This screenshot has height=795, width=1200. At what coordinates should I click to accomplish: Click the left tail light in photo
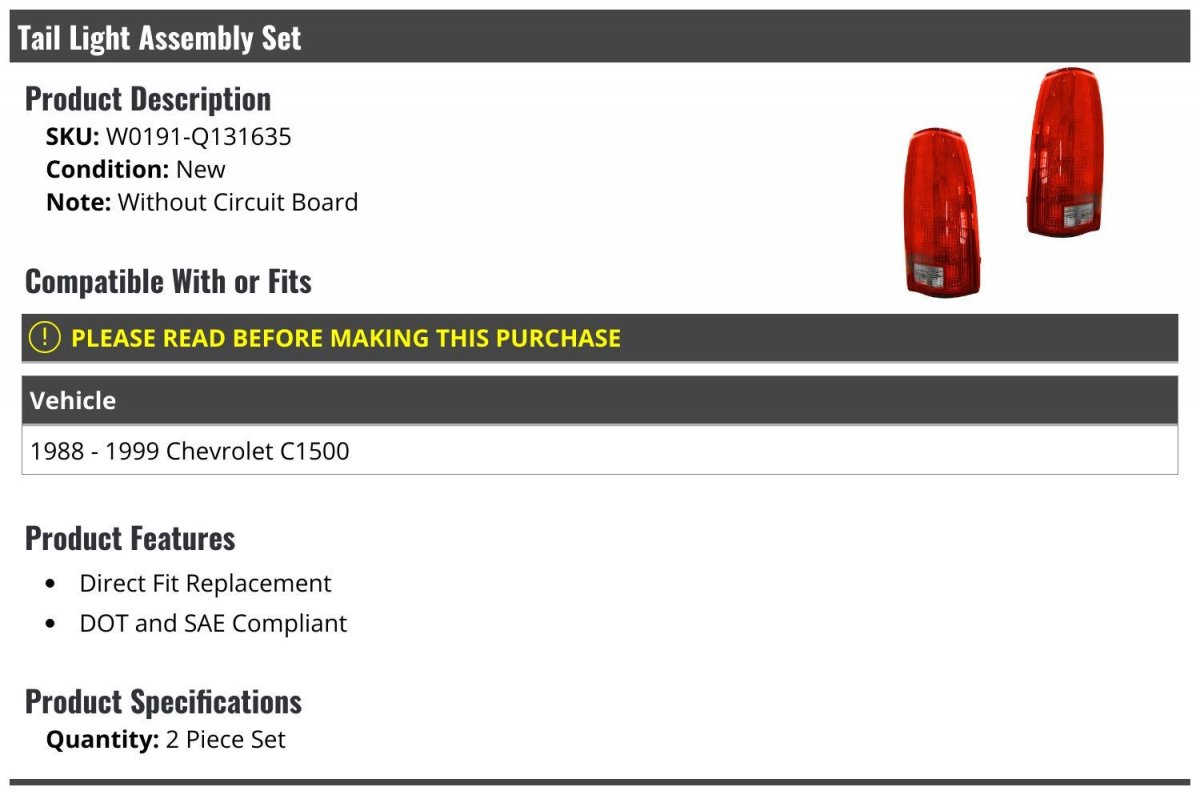click(942, 213)
